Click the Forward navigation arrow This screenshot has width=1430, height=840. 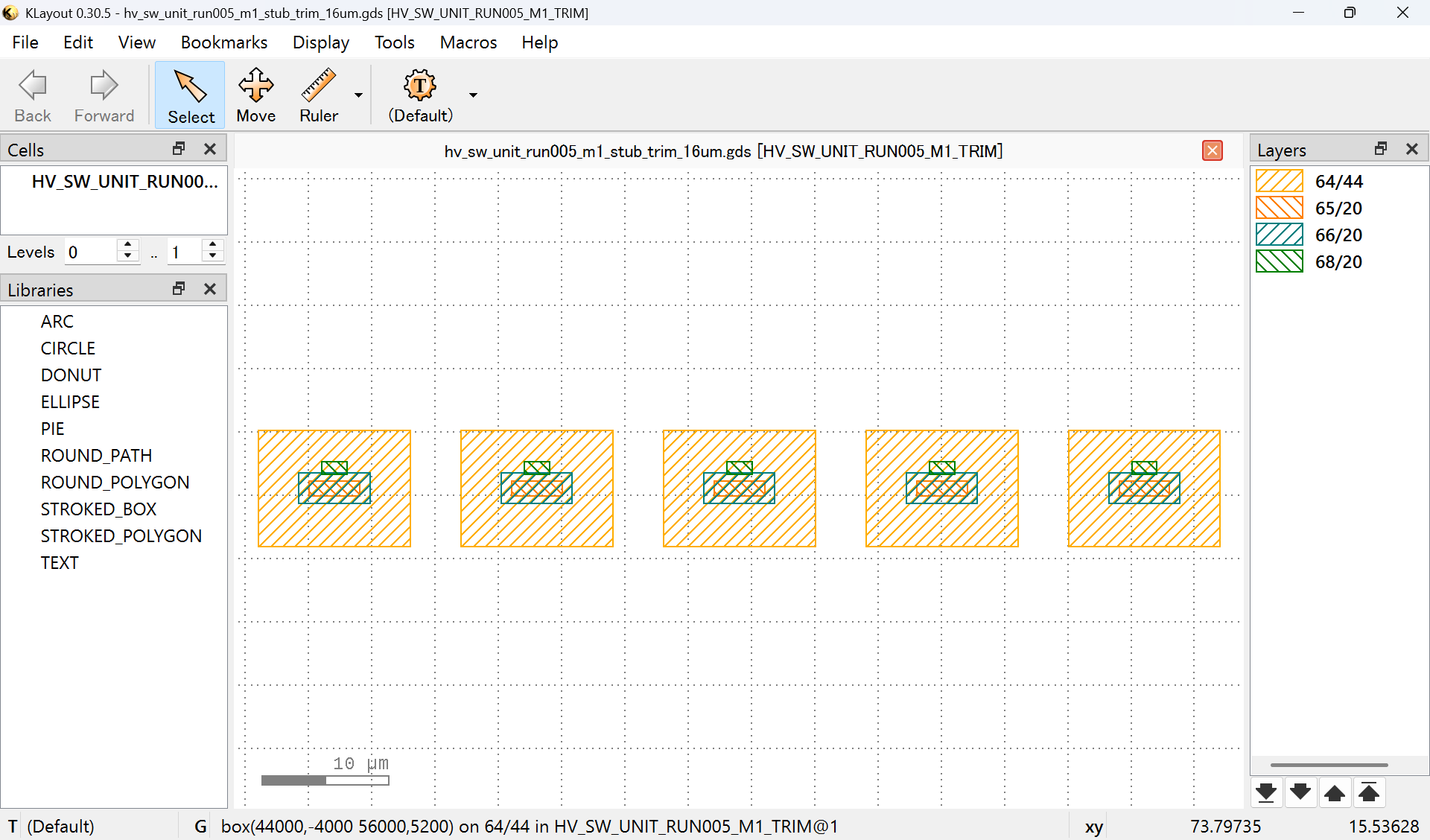(104, 95)
